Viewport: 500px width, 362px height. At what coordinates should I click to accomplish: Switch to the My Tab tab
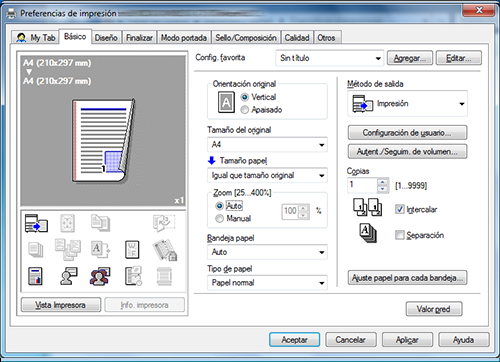pyautogui.click(x=36, y=38)
